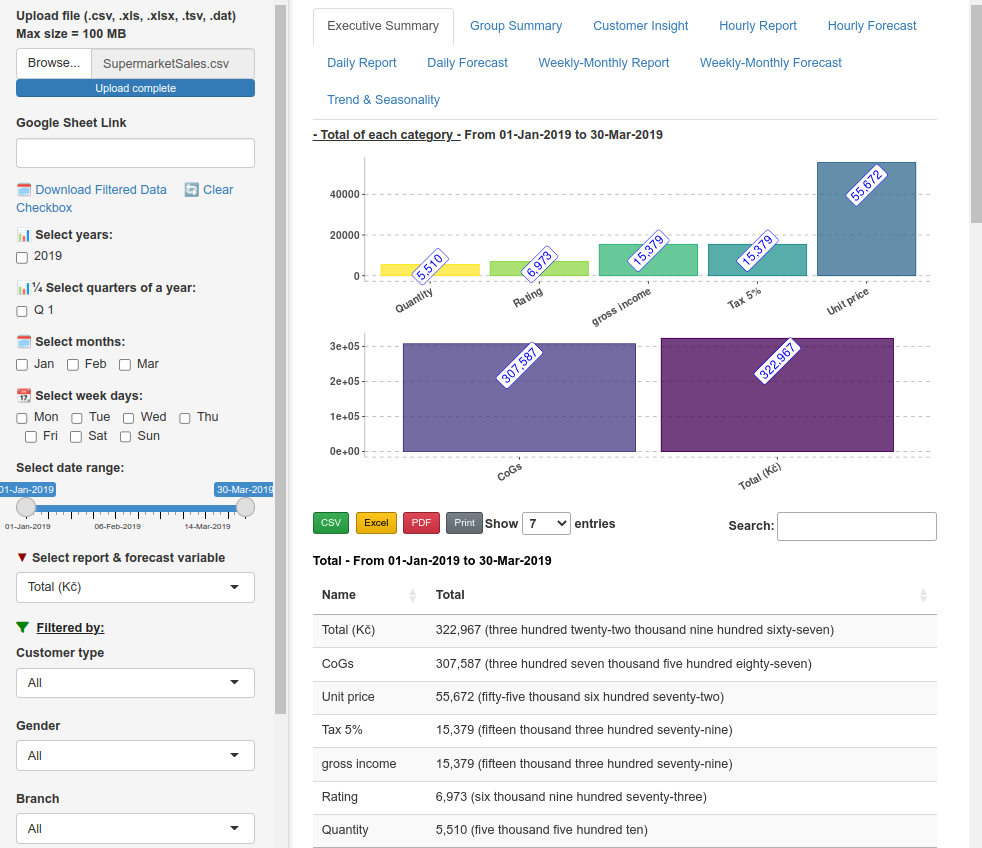The image size is (982, 848).
Task: Sort table by Name column arrows
Action: 413,595
